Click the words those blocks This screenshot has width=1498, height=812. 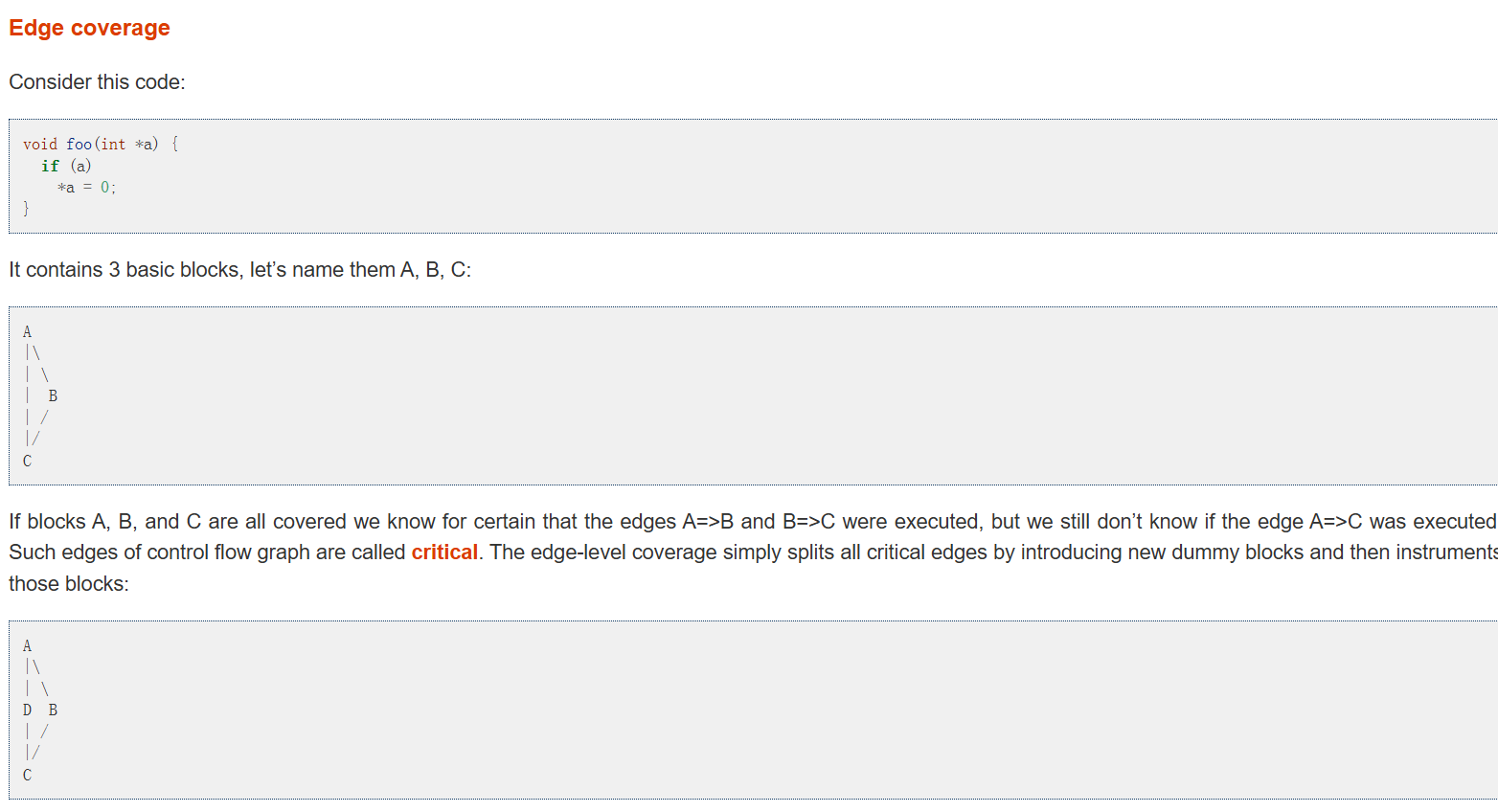(x=68, y=584)
